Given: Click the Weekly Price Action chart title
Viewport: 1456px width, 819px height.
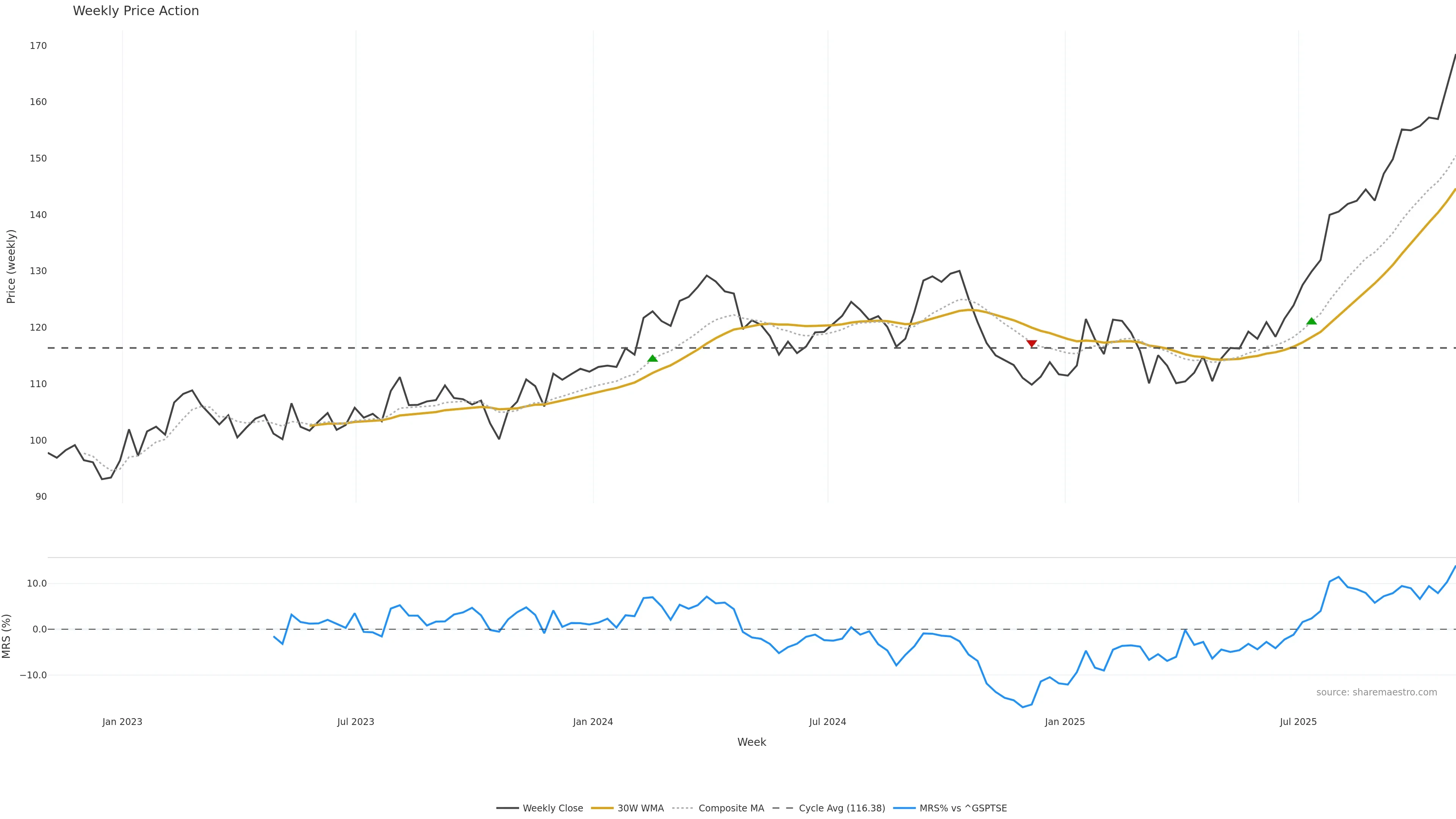Looking at the screenshot, I should click(136, 11).
